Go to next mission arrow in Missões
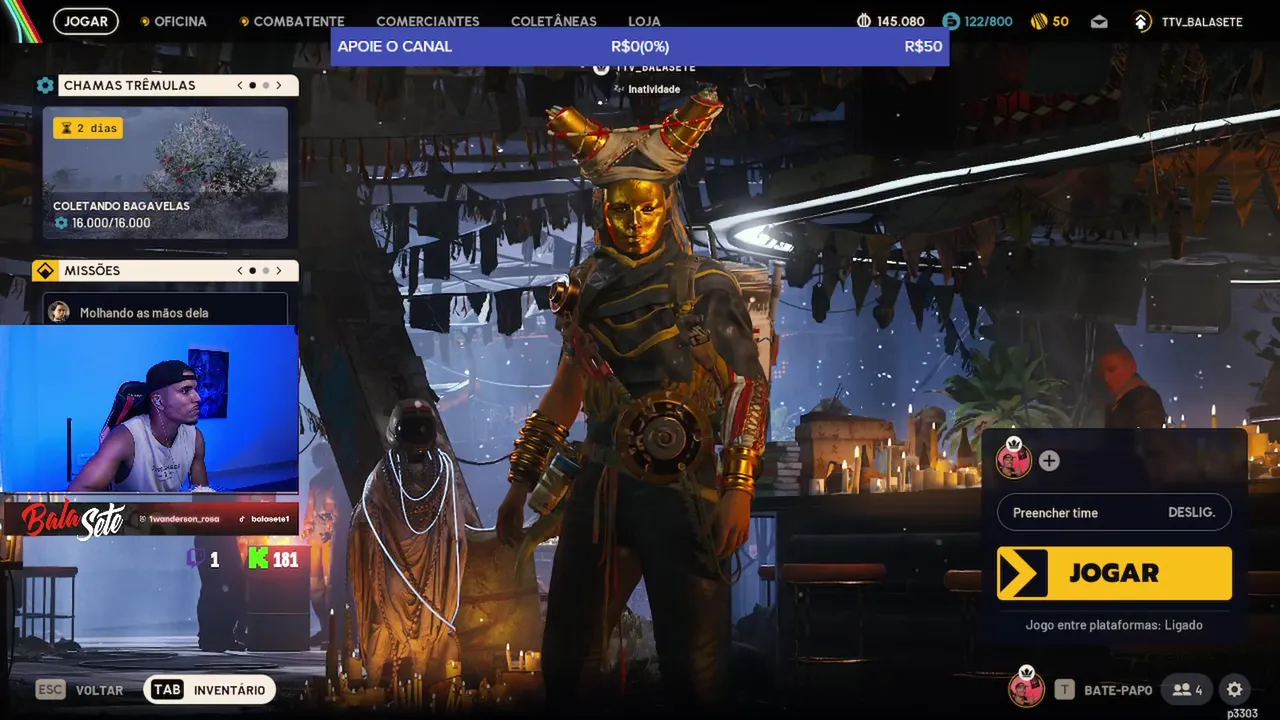Screen dimensions: 1280x720 coord(279,271)
